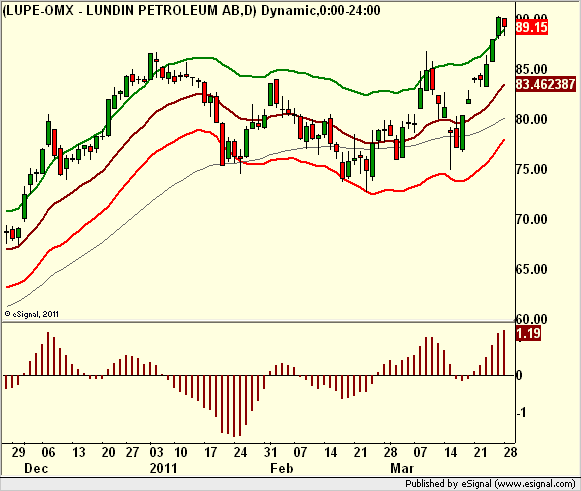Click the 75.00 price axis label
The image size is (581, 491).
tap(531, 169)
